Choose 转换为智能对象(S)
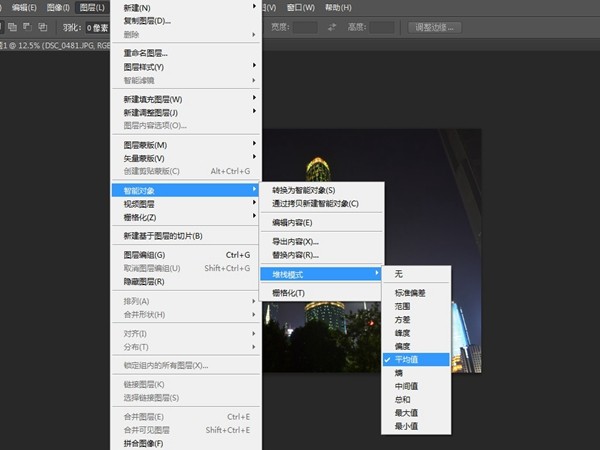This screenshot has width=600, height=450. (304, 190)
